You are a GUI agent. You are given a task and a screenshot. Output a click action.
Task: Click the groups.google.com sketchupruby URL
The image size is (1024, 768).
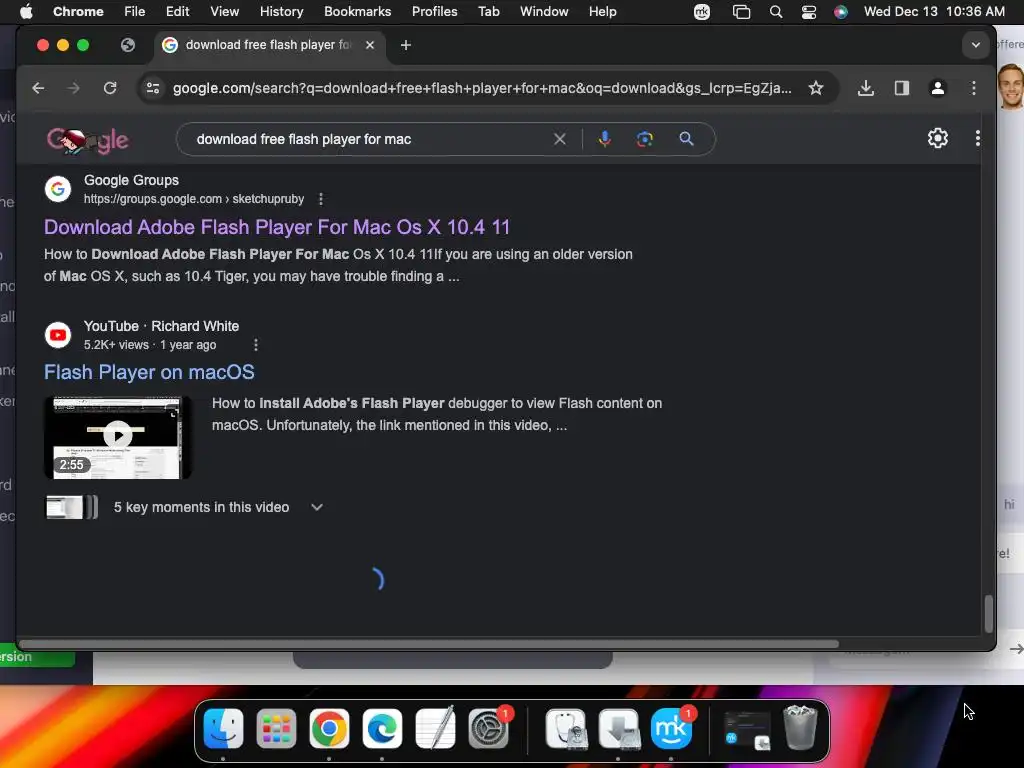(x=194, y=199)
